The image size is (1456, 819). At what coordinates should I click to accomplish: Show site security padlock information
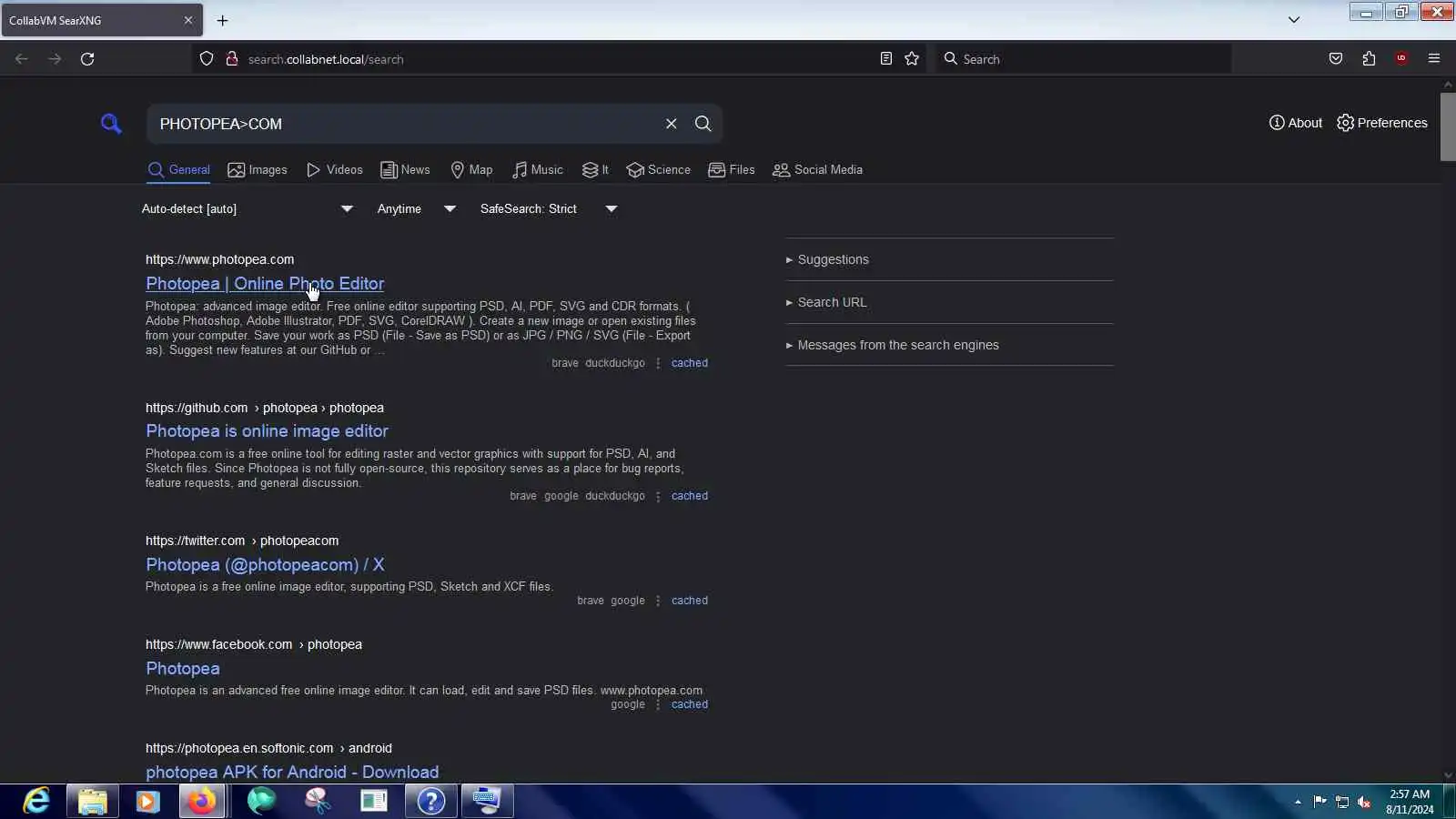[x=231, y=59]
